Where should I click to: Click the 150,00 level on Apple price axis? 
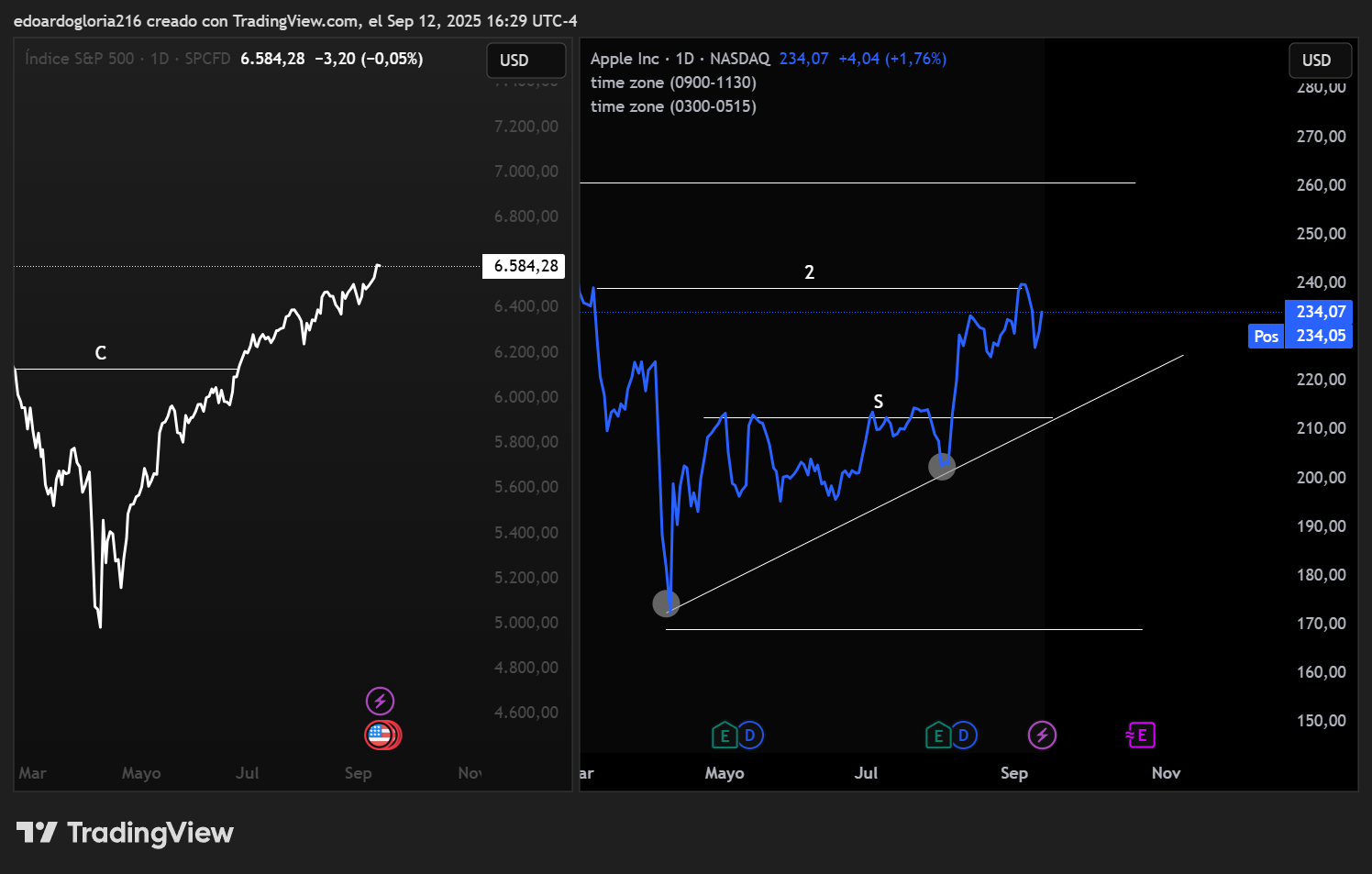point(1322,721)
